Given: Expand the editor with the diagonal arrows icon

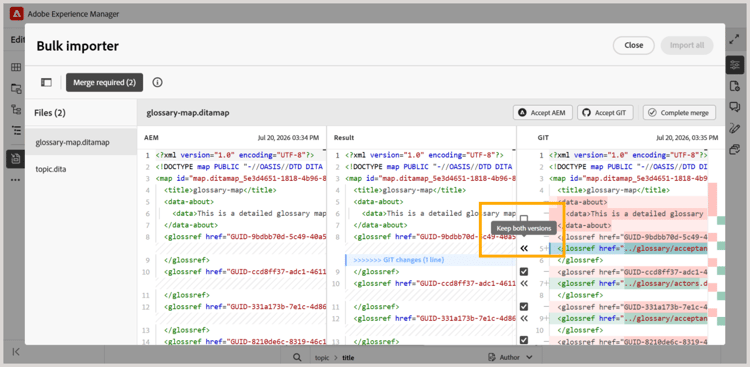Looking at the screenshot, I should click(734, 40).
